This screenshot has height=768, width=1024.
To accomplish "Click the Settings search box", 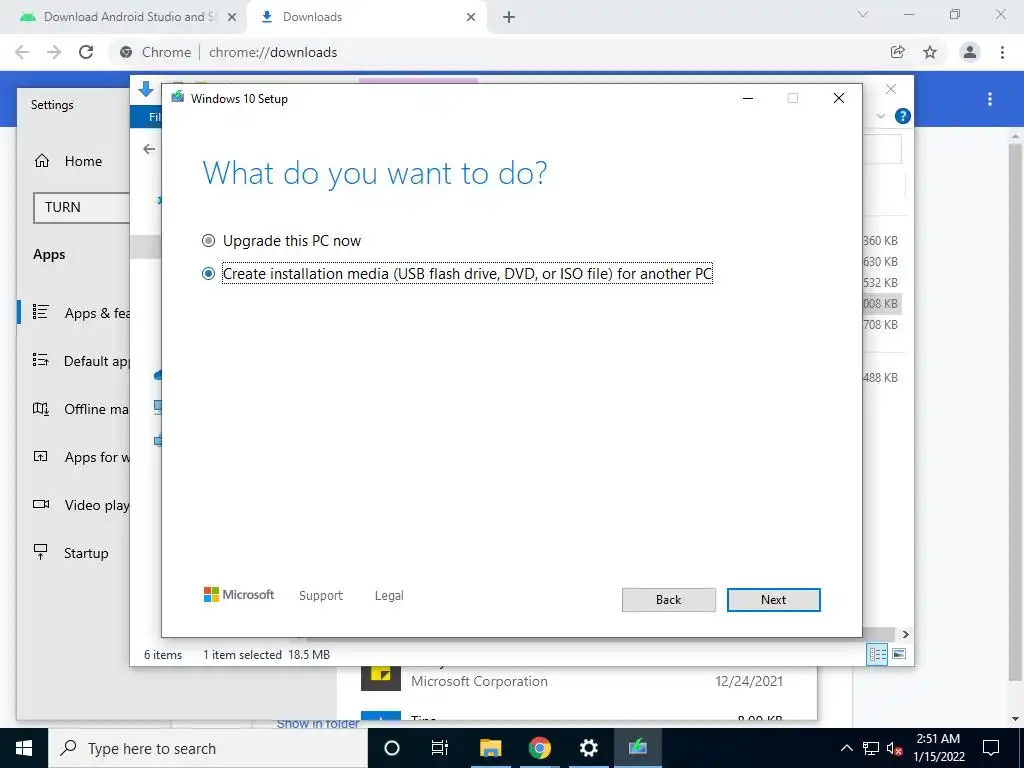I will point(81,208).
